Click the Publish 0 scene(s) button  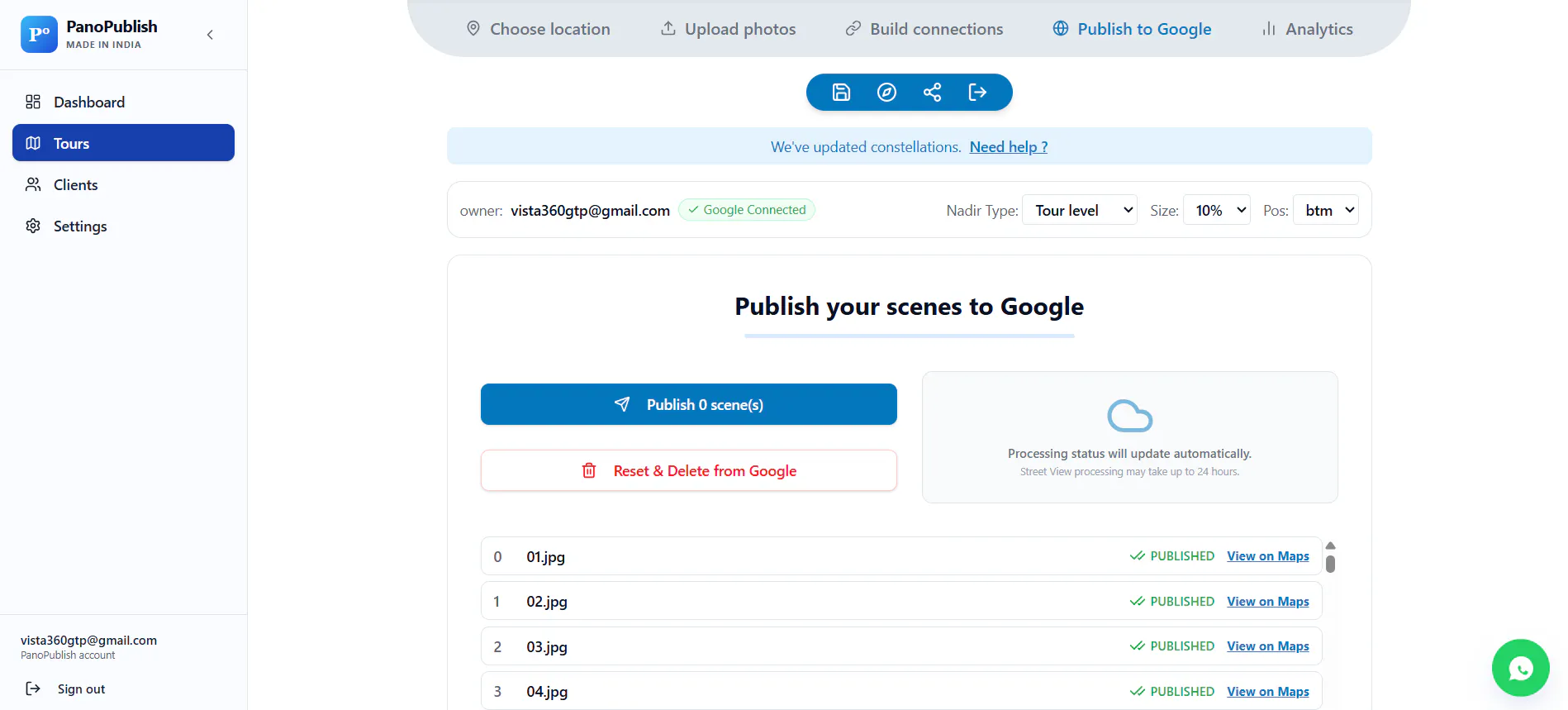coord(689,404)
